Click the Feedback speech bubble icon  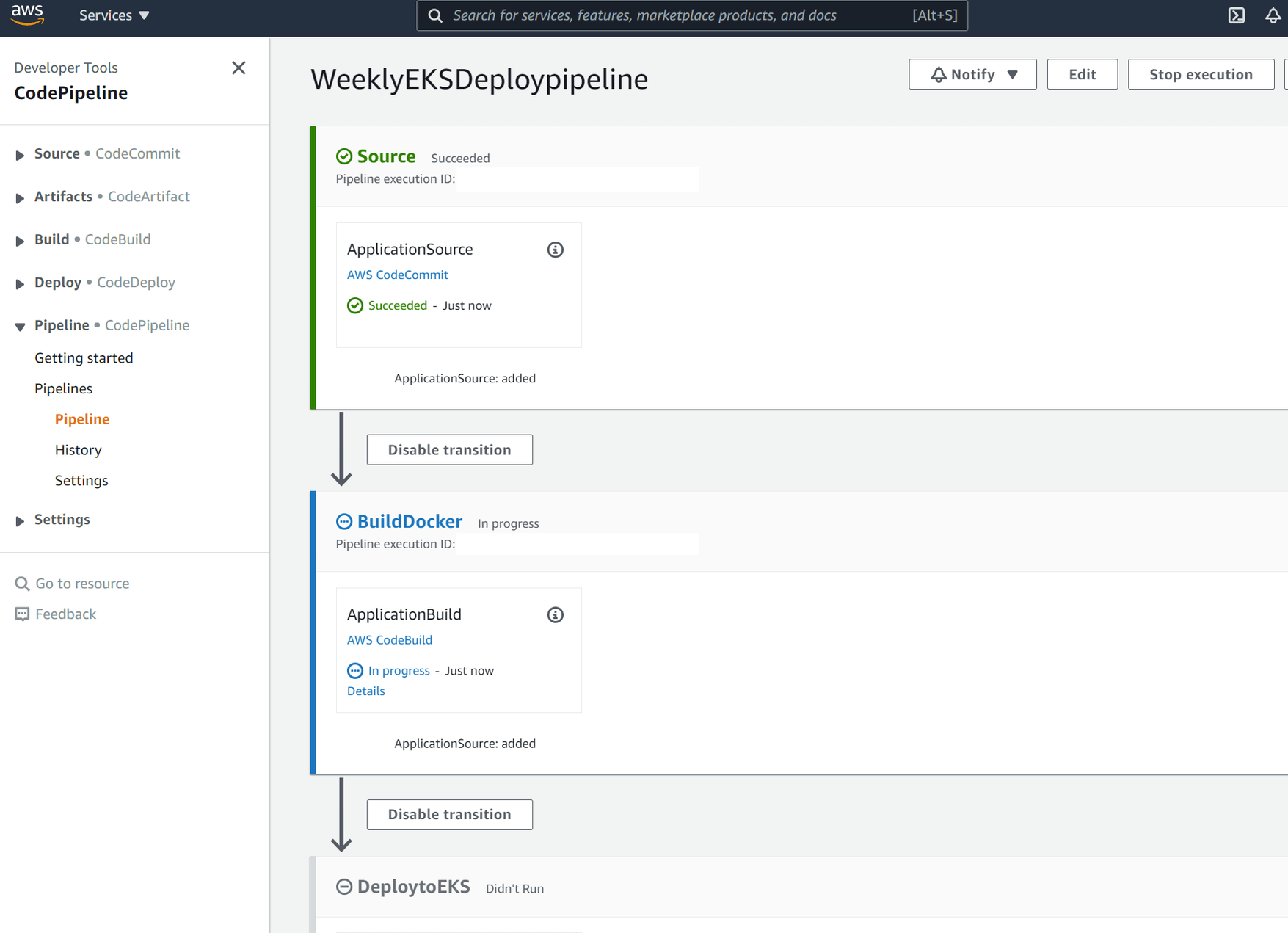[x=21, y=614]
